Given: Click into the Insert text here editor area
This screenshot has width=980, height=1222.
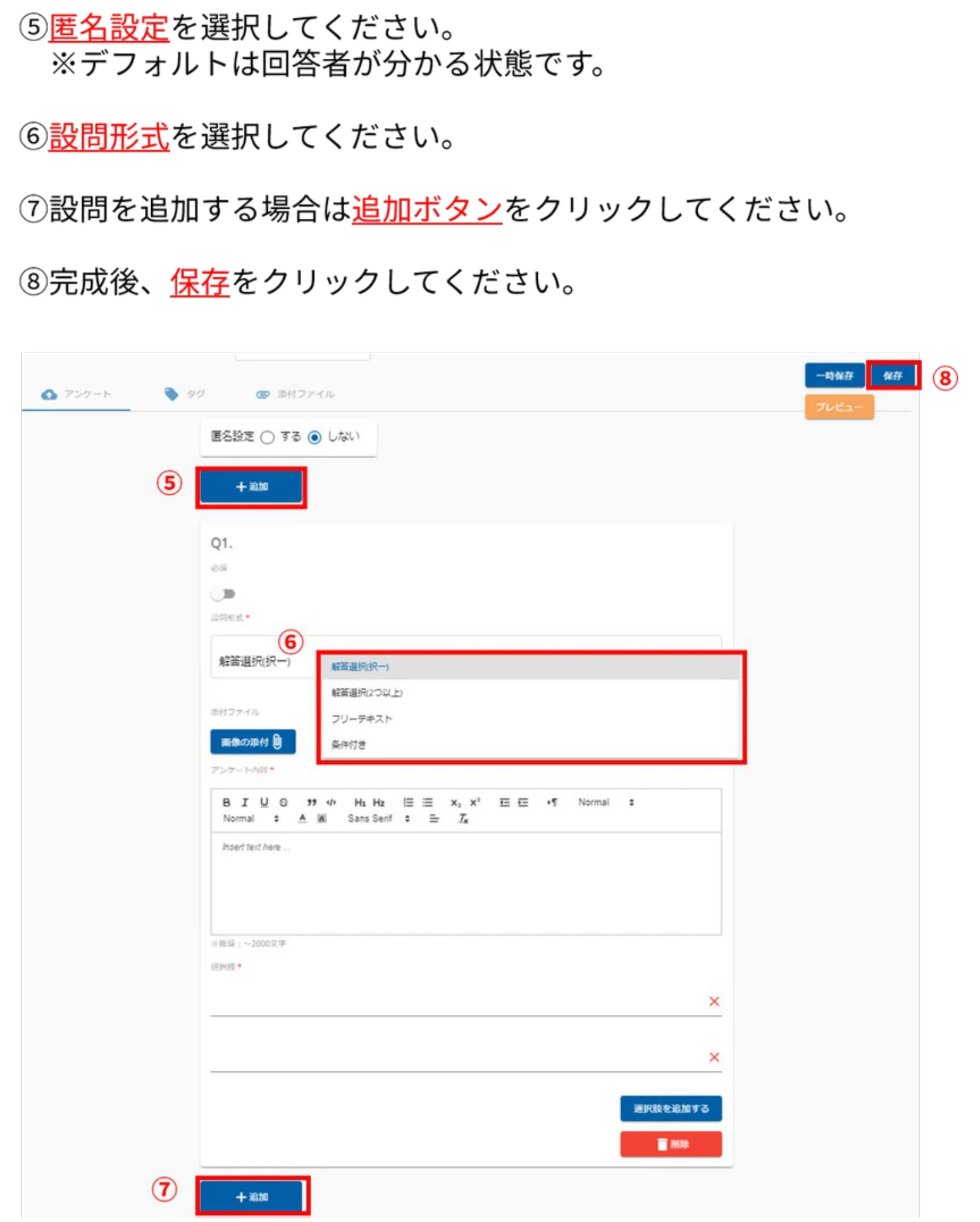Looking at the screenshot, I should click(466, 883).
